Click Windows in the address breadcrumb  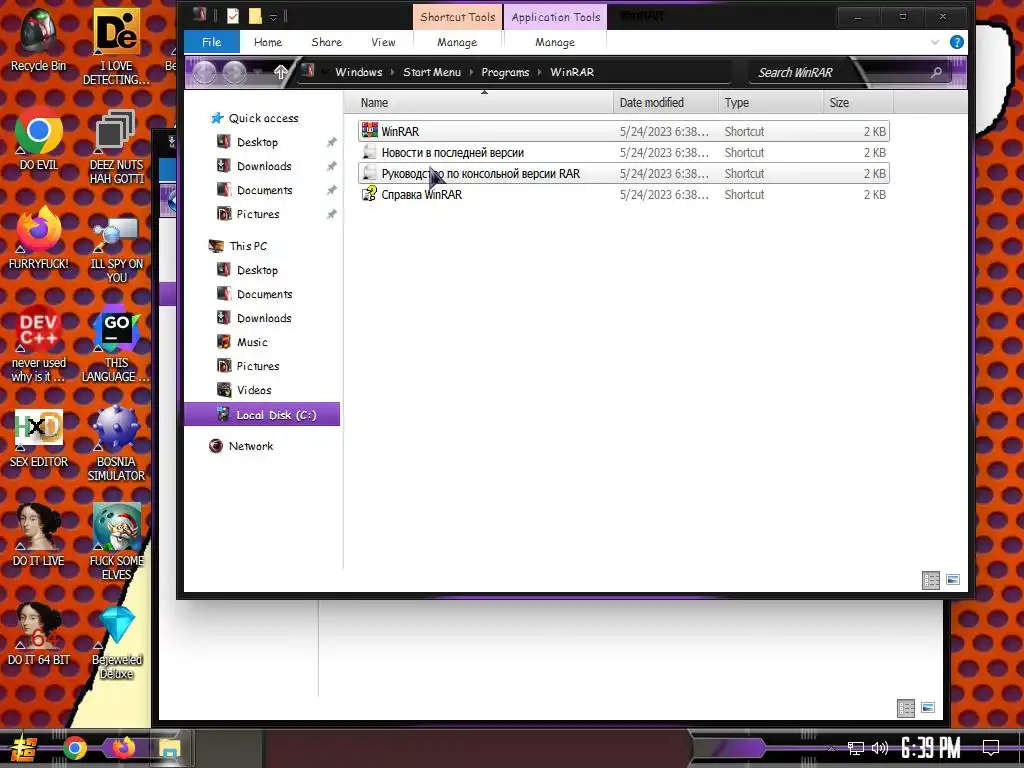[x=359, y=72]
